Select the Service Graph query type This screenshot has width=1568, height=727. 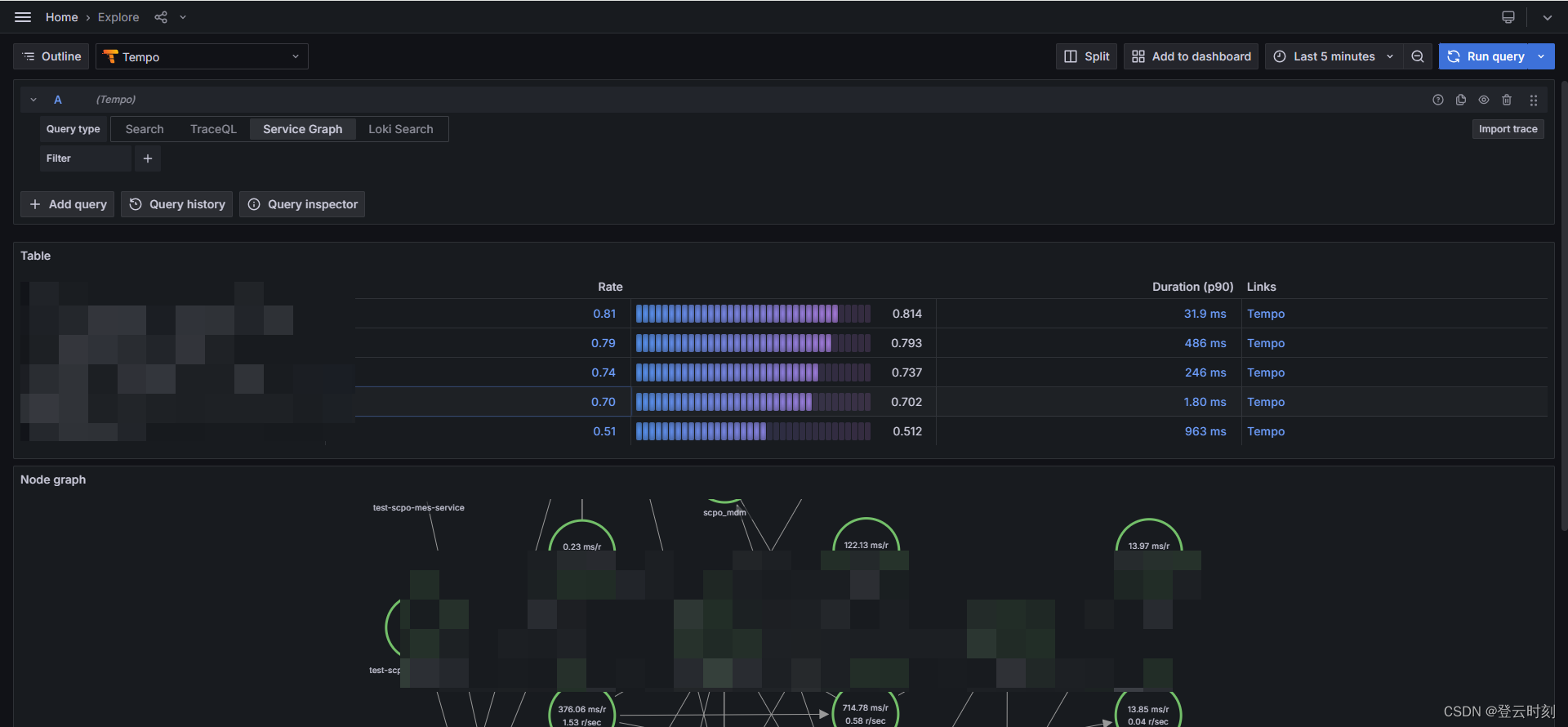303,129
